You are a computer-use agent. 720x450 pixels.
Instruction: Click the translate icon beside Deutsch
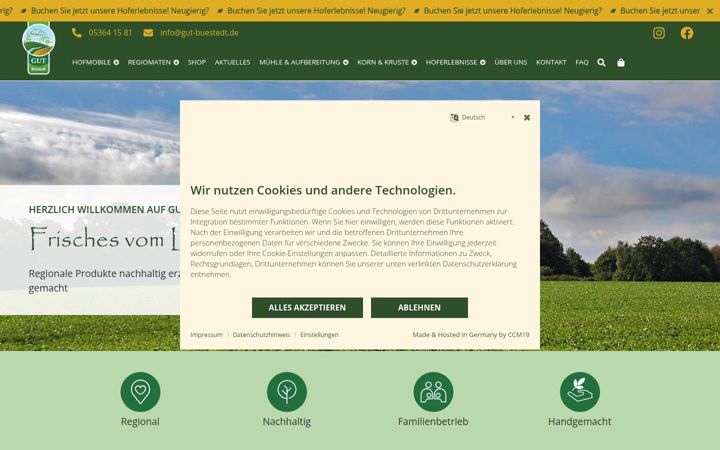[x=454, y=118]
